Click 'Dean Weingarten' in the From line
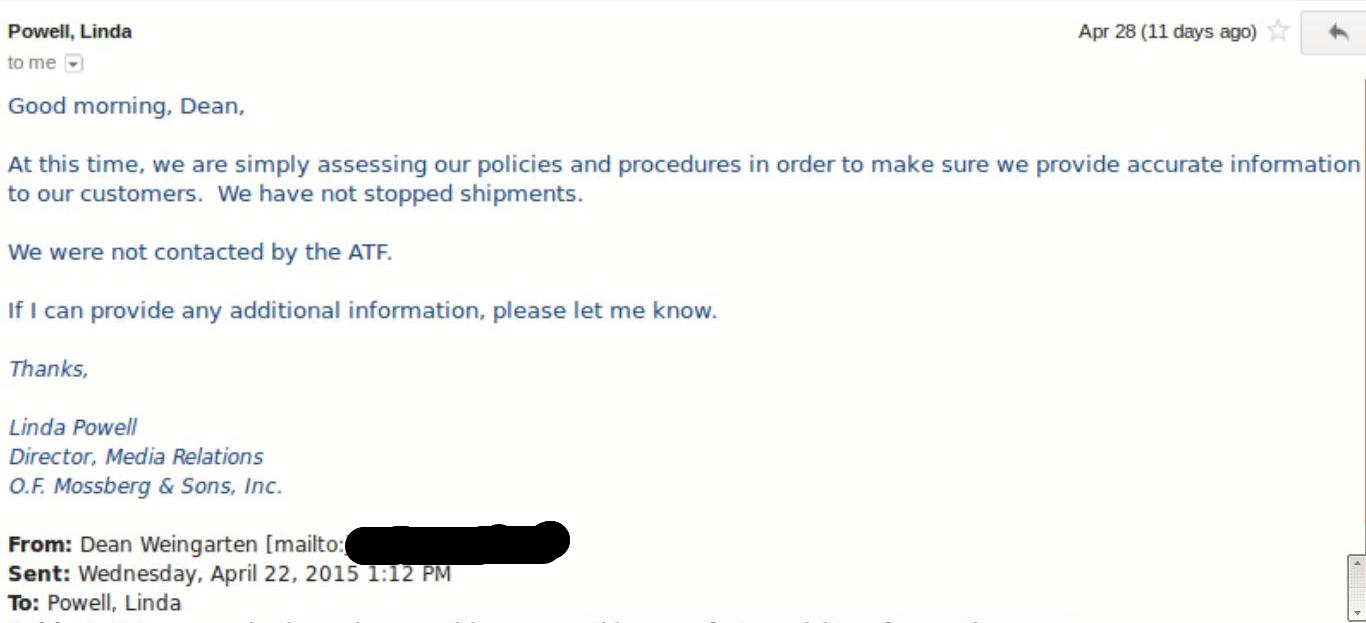 [x=169, y=545]
